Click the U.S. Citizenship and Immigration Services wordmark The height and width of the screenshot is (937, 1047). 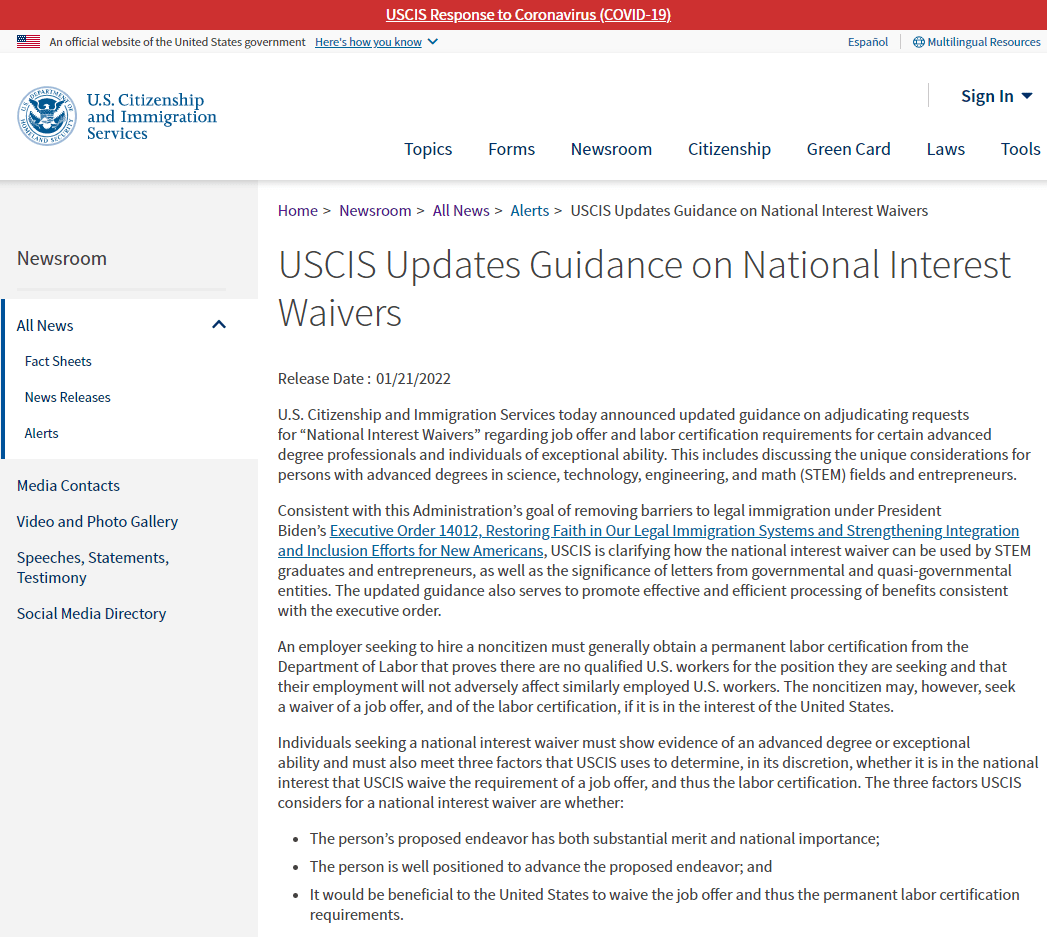coord(152,116)
